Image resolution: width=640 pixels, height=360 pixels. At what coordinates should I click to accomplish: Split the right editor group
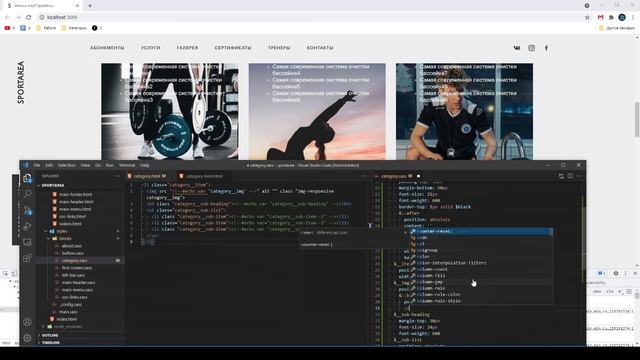(x=570, y=176)
